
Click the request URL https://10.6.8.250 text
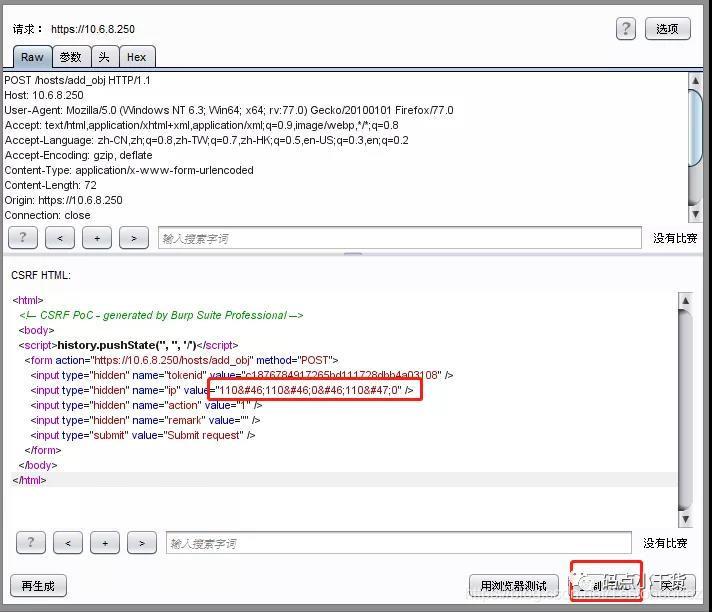[x=93, y=29]
